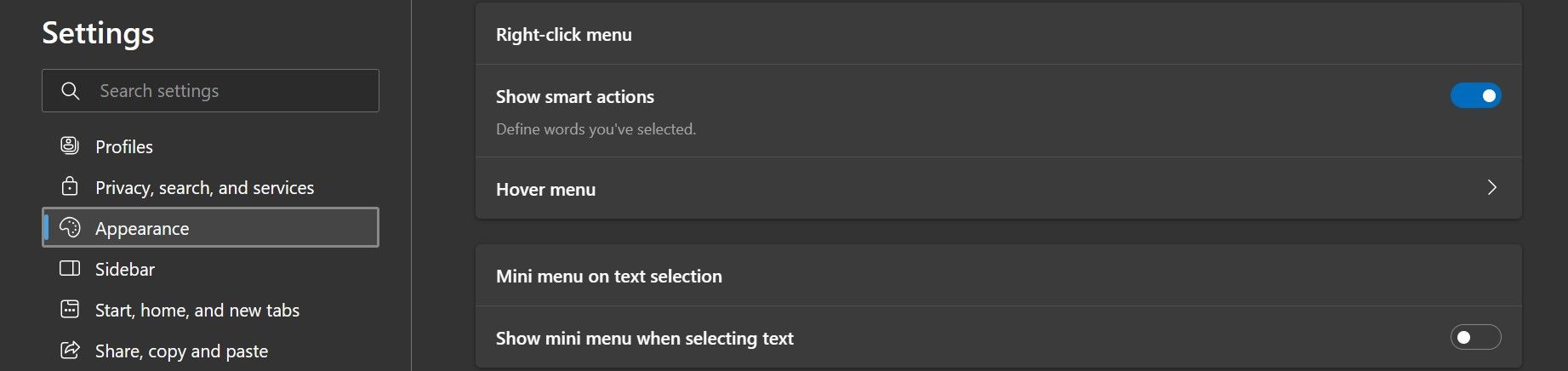The image size is (1568, 371).
Task: Click the Privacy lock icon
Action: click(70, 186)
